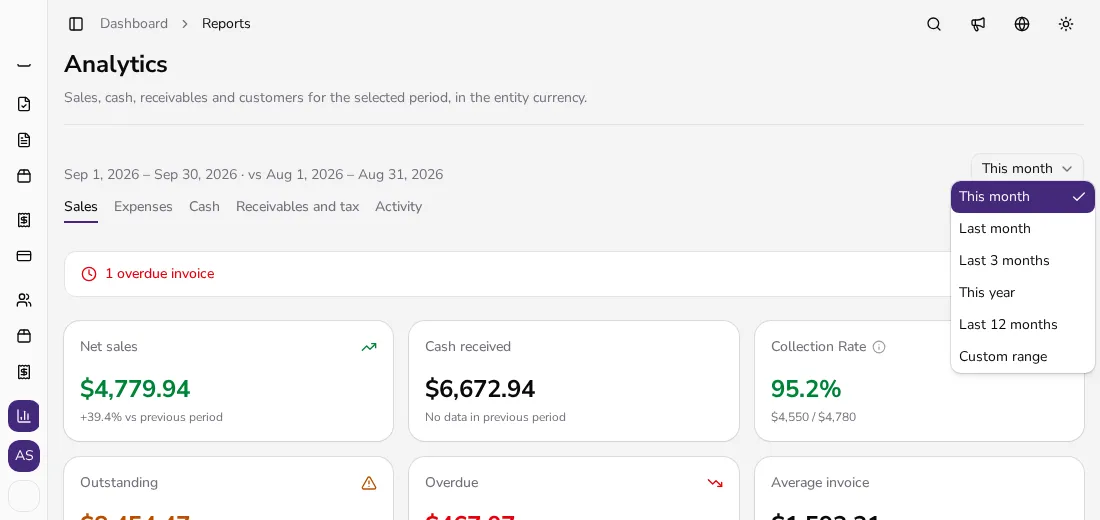Screen dimensions: 1100x520
Task: Click the clock icon beside overdue invoice
Action: 89,274
